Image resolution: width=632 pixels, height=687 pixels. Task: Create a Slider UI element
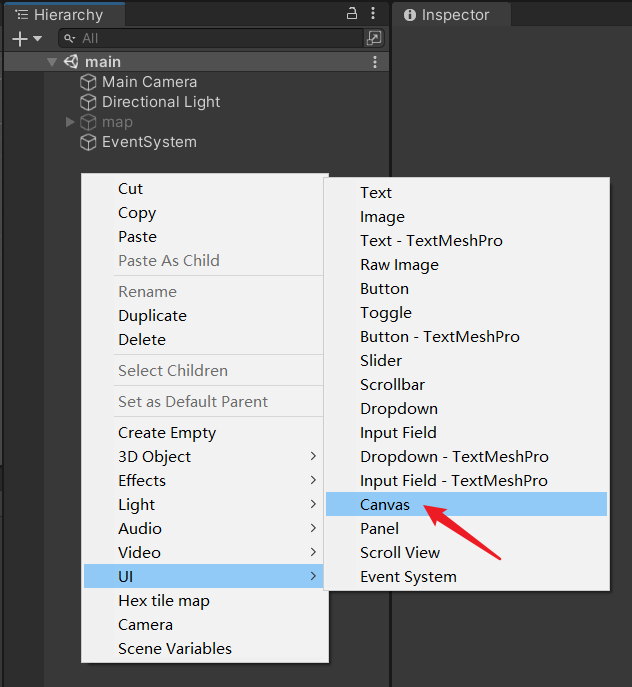click(466, 361)
